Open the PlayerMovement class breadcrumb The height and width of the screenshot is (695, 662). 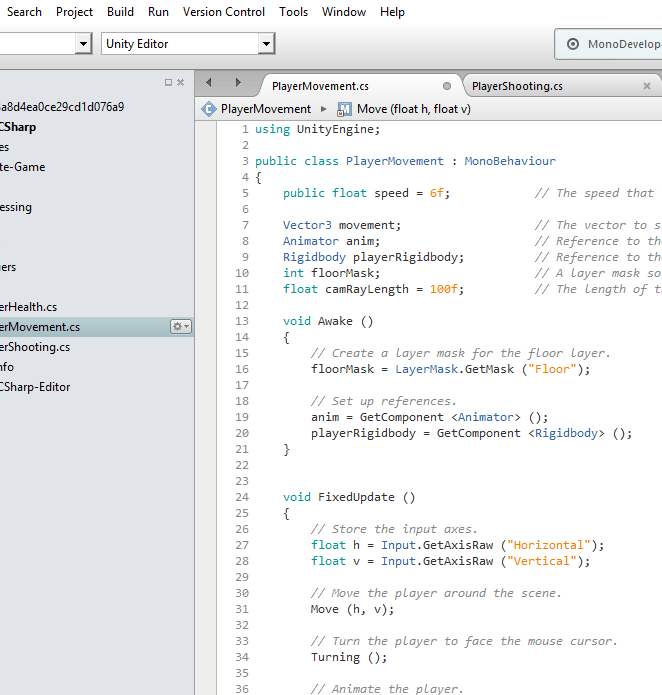point(266,109)
